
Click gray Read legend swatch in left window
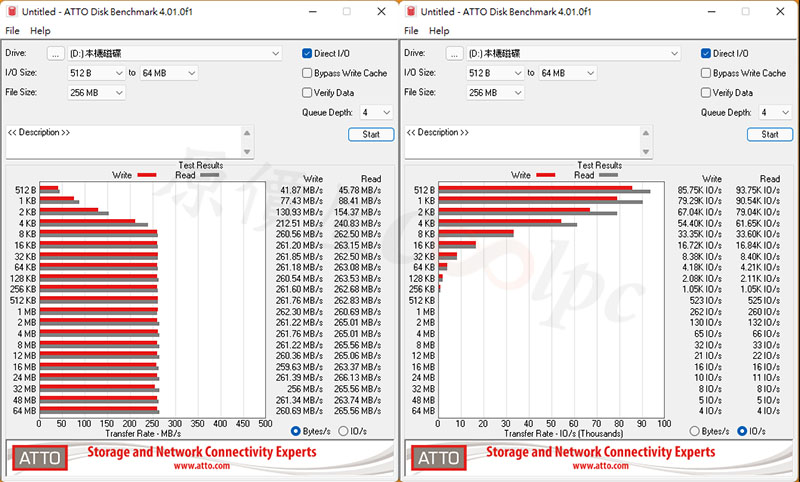tap(210, 175)
